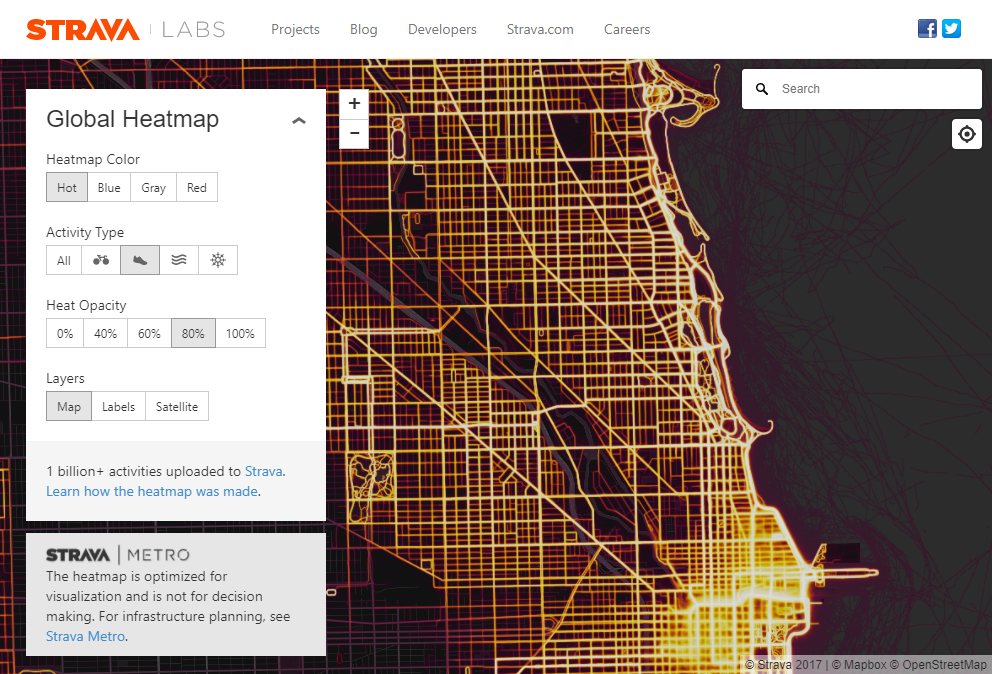Set heatmap color to Gray
992x674 pixels.
[153, 187]
